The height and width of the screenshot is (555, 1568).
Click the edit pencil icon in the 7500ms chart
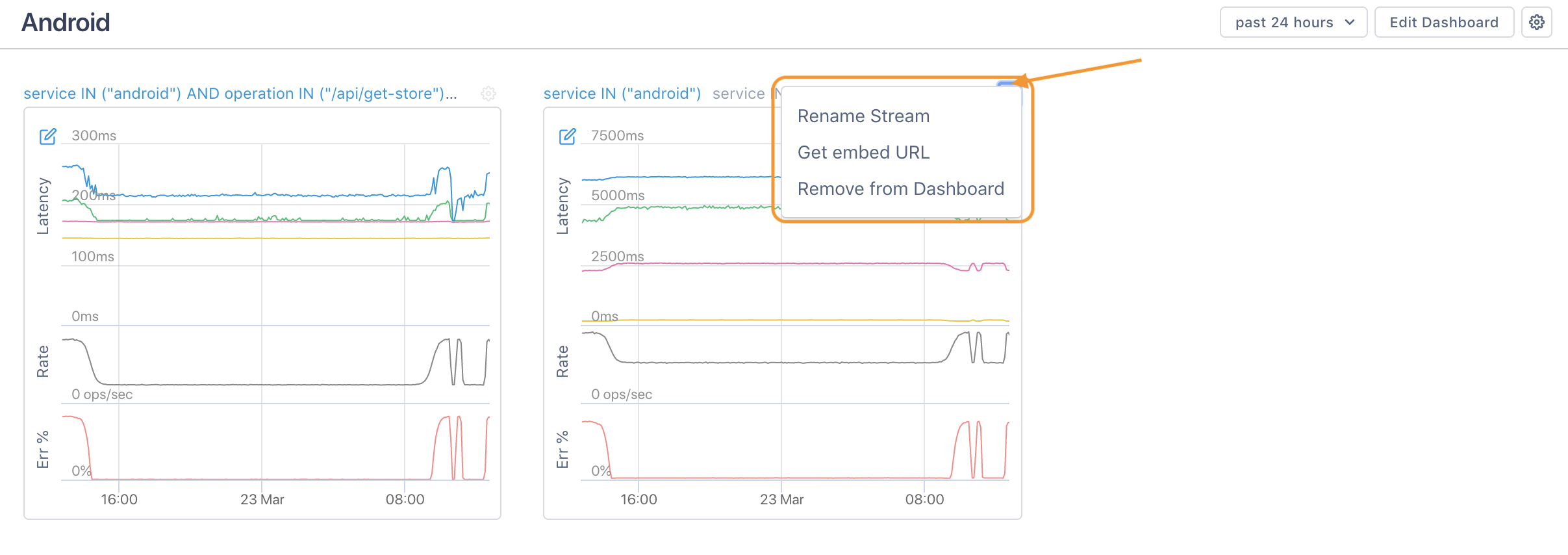tap(567, 136)
